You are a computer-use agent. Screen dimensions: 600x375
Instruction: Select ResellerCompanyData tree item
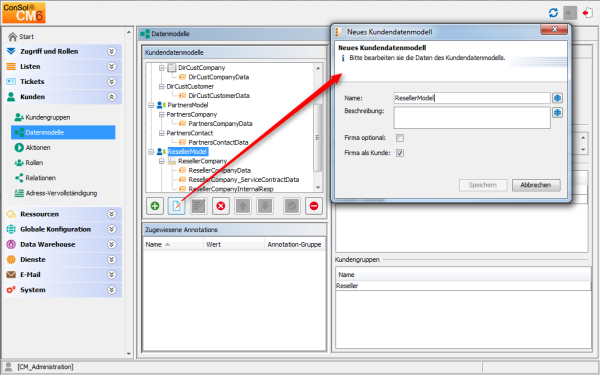click(x=220, y=170)
